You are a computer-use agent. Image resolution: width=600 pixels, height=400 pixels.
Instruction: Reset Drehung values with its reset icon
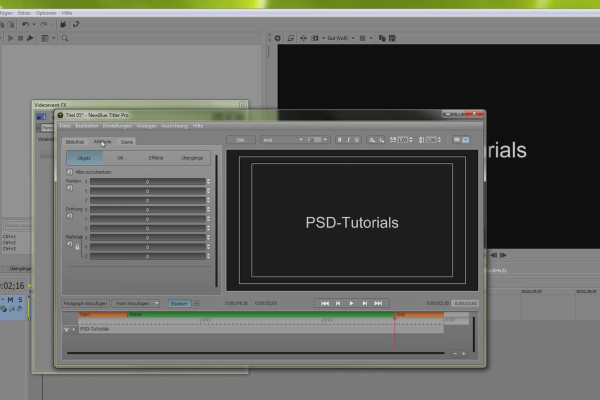point(70,216)
